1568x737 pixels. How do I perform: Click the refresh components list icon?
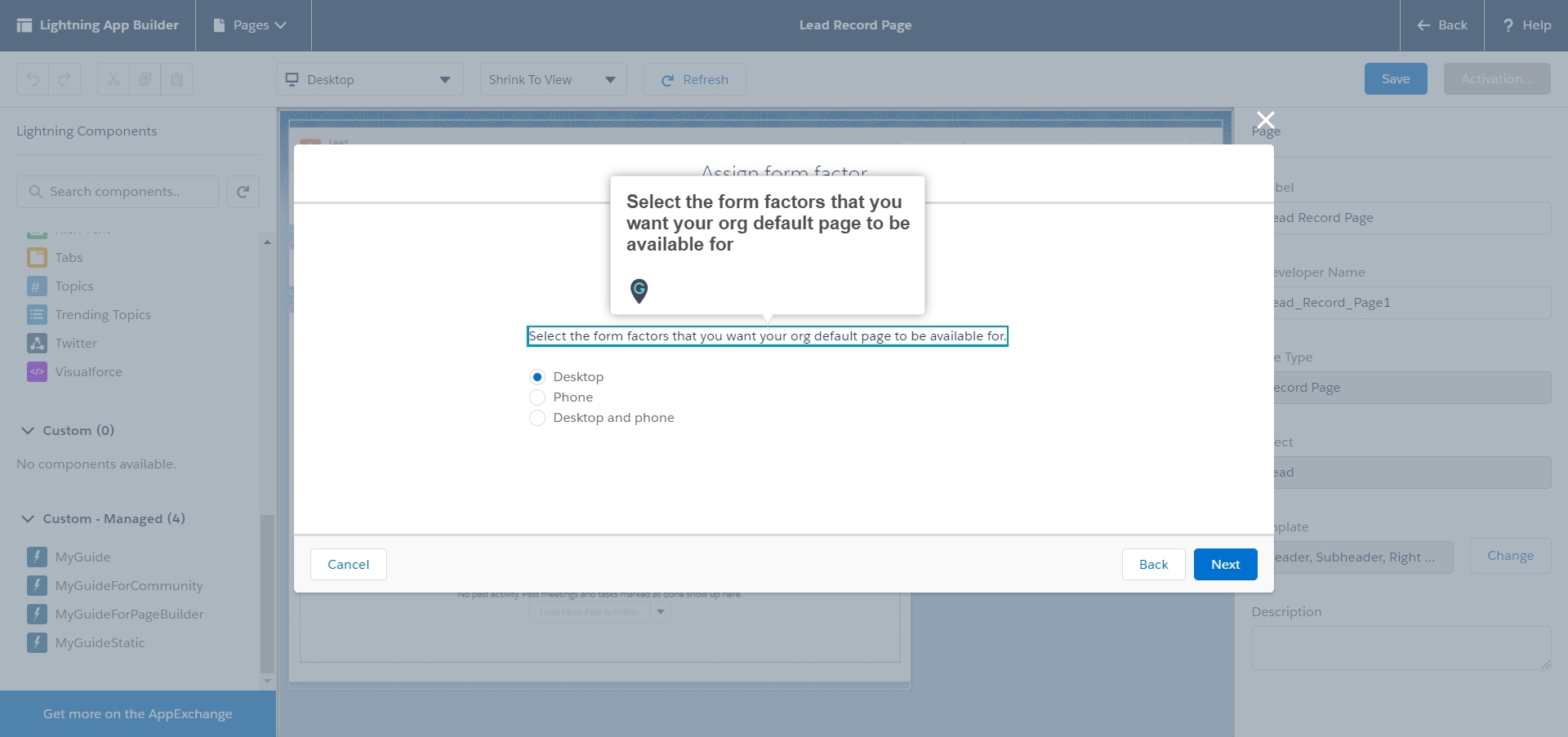[243, 192]
